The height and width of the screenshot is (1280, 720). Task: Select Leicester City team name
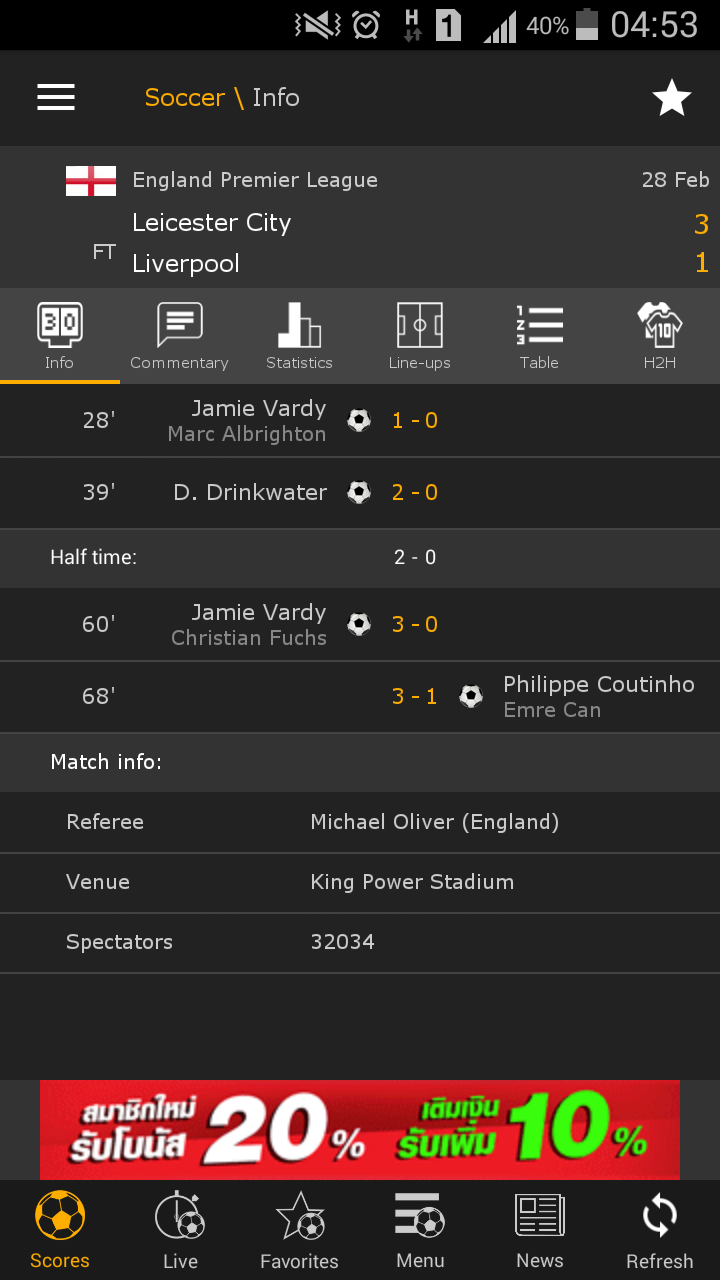[212, 223]
